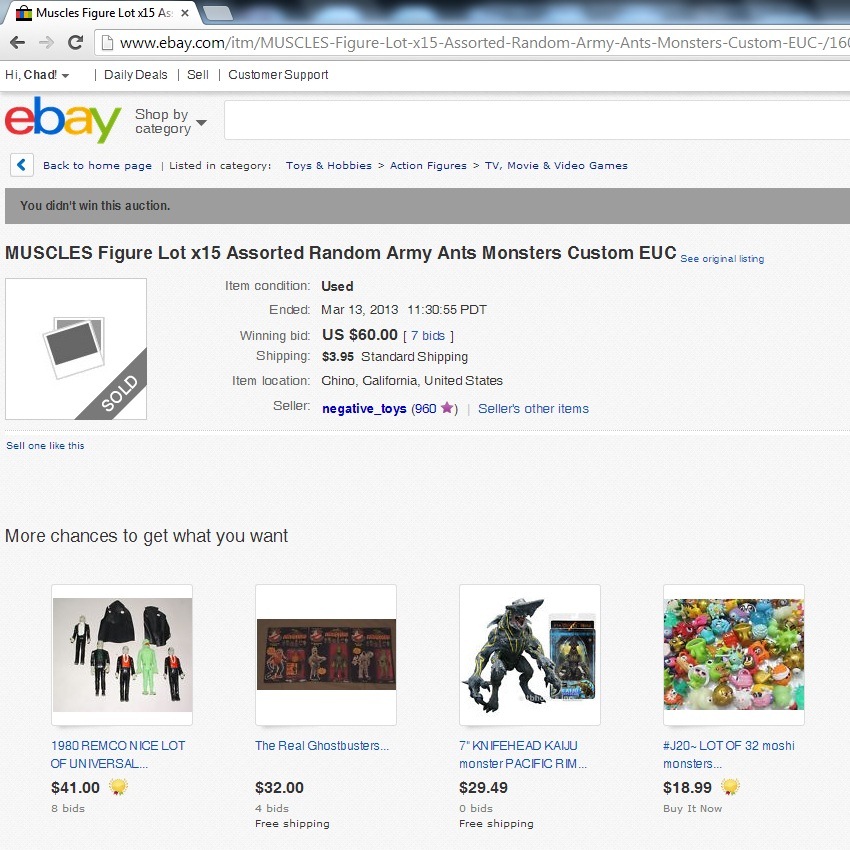850x850 pixels.
Task: Click See original listing link
Action: [x=722, y=259]
